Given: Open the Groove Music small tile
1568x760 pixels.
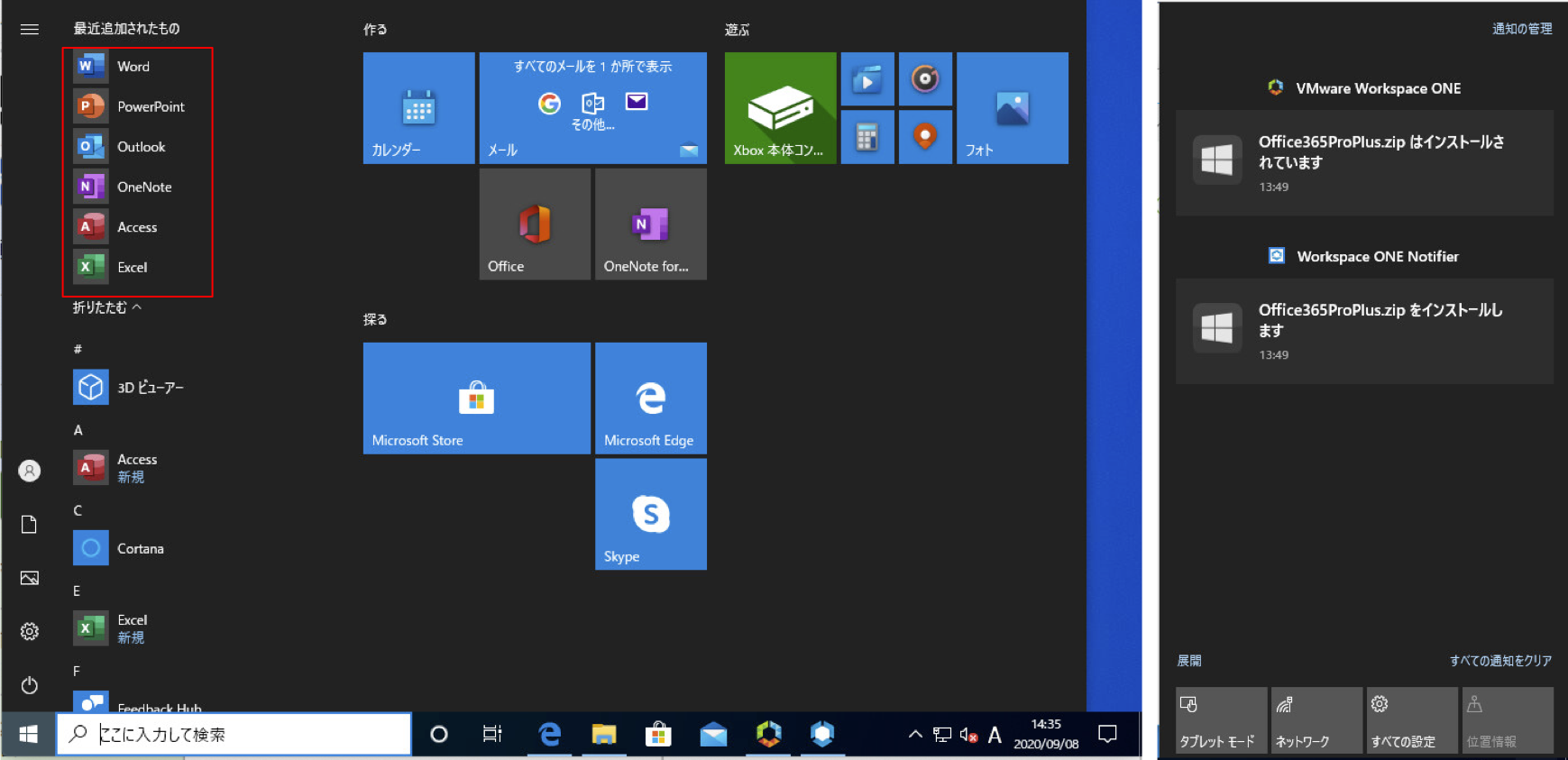Looking at the screenshot, I should coord(925,79).
